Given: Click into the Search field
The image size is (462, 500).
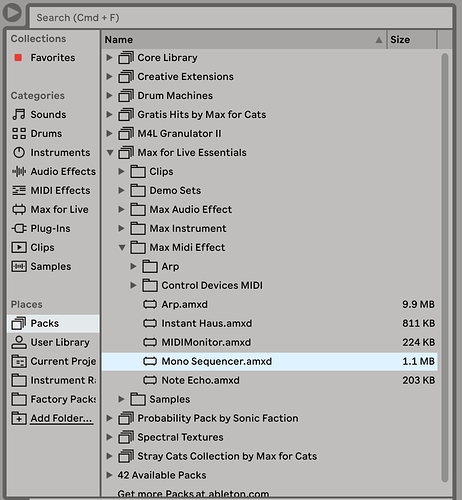Looking at the screenshot, I should point(241,17).
